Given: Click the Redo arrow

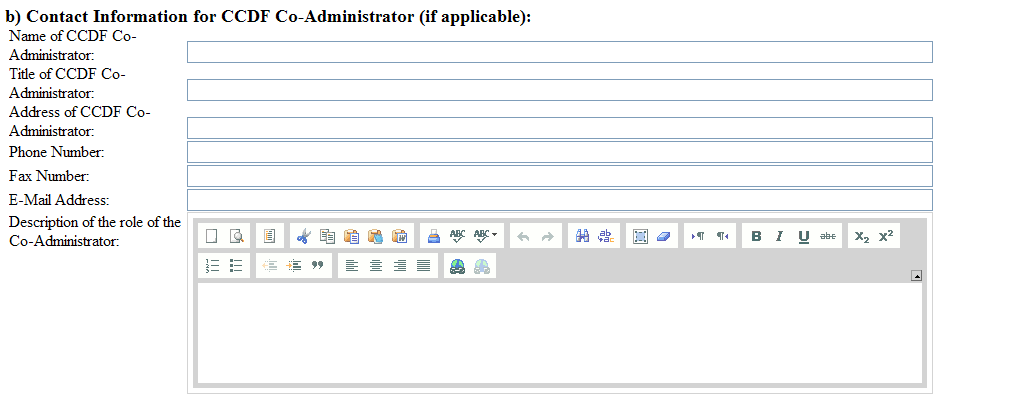Looking at the screenshot, I should (x=547, y=237).
